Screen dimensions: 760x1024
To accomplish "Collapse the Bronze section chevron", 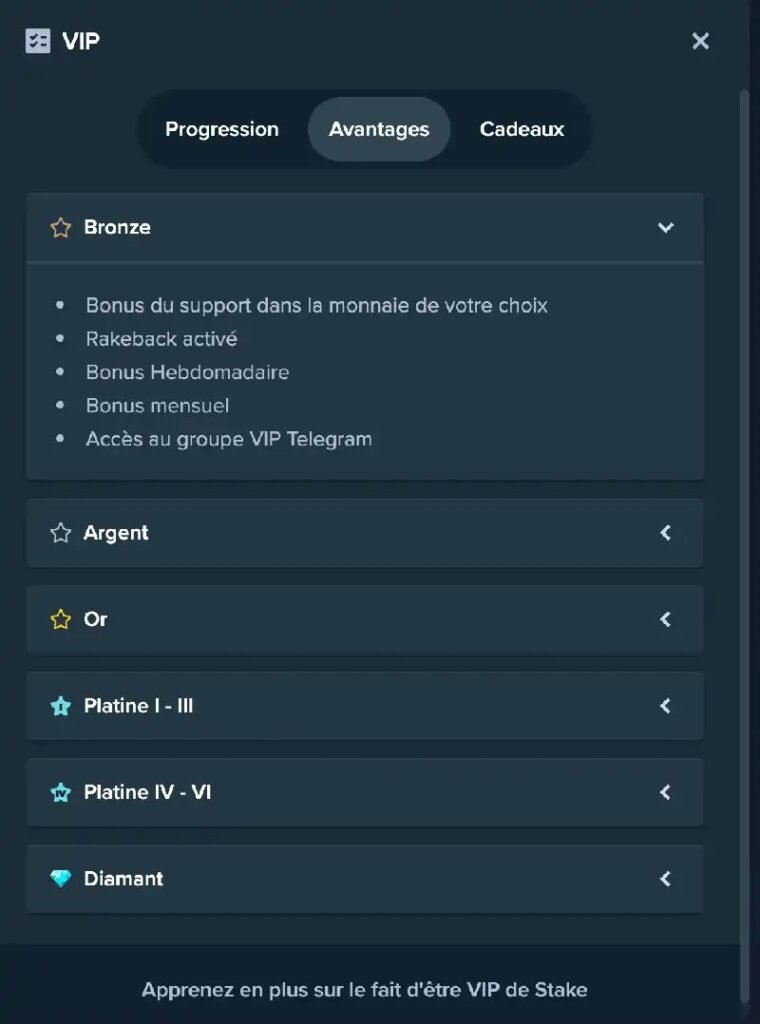I will point(665,227).
